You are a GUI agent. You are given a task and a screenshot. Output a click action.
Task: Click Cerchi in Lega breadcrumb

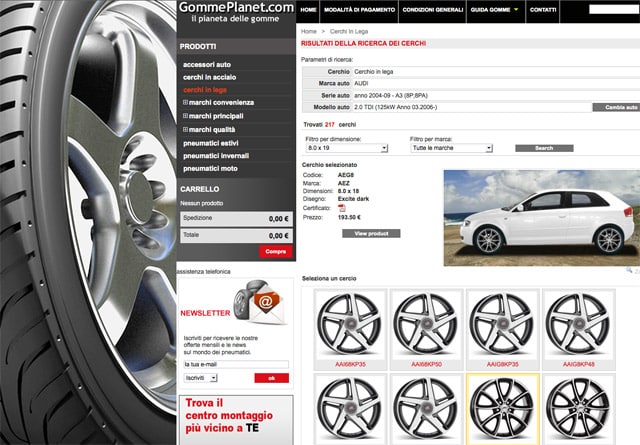coord(349,31)
